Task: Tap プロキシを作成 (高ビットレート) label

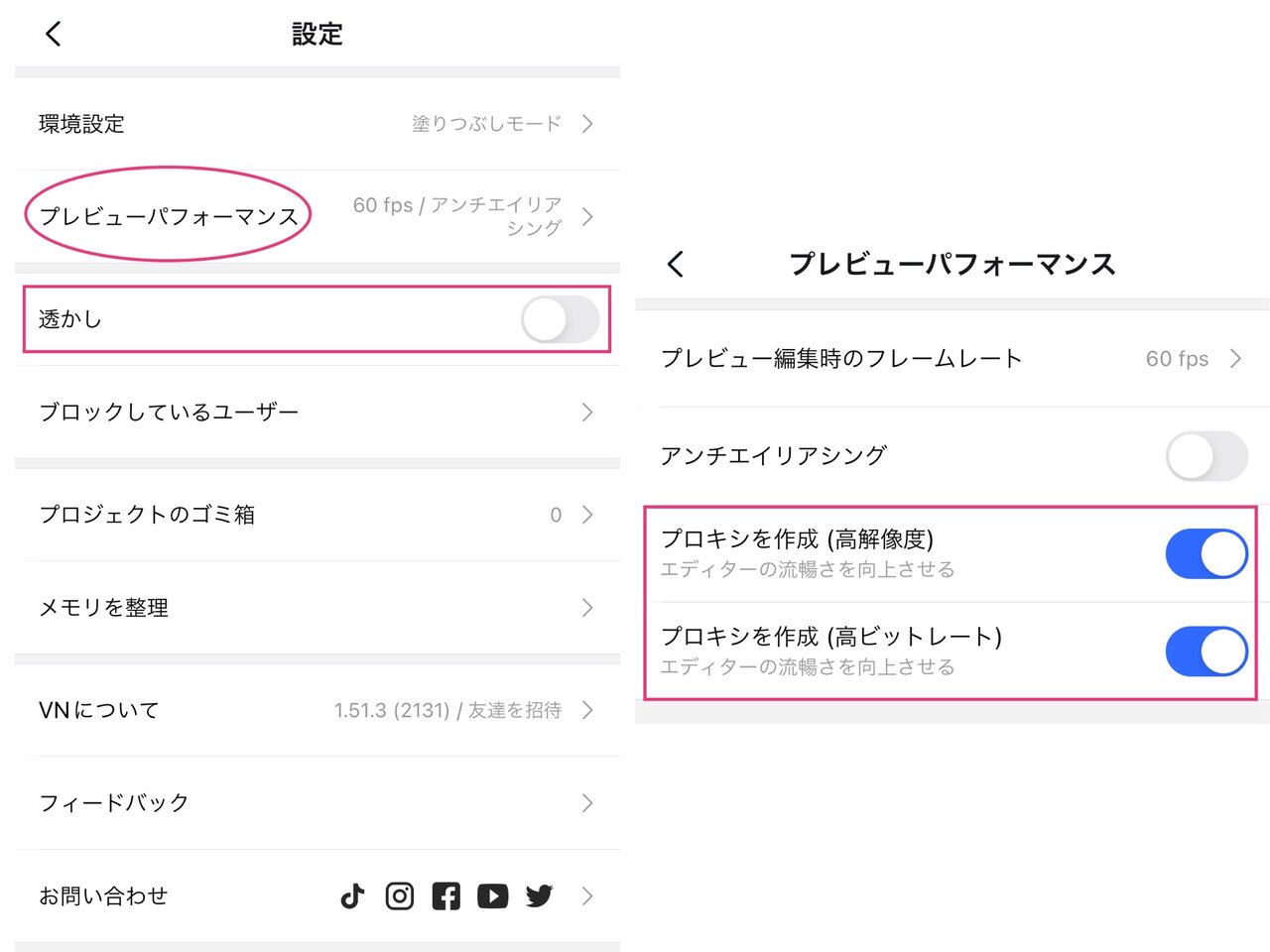Action: point(831,636)
